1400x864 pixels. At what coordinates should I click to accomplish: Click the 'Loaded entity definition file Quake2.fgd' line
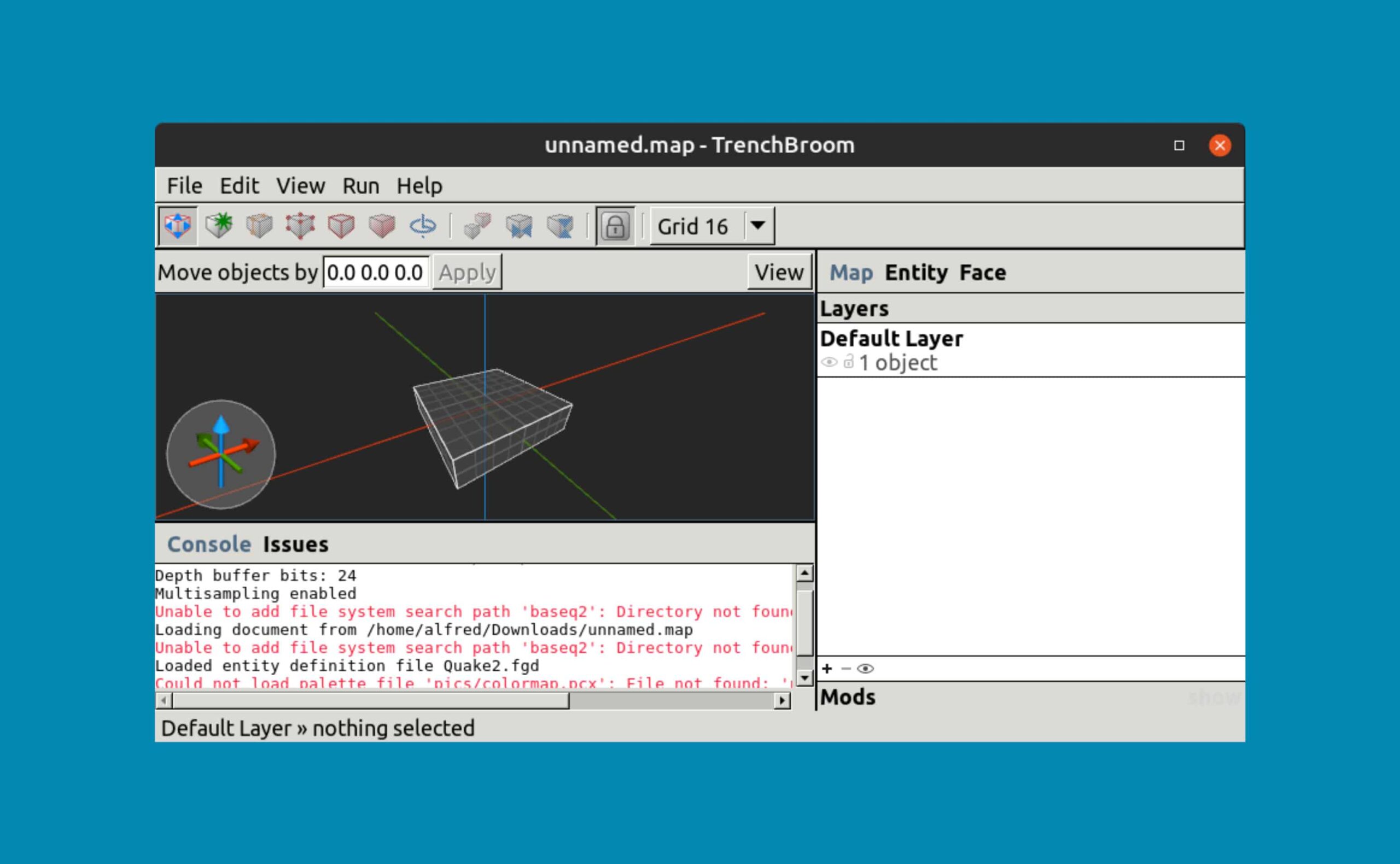(x=347, y=666)
